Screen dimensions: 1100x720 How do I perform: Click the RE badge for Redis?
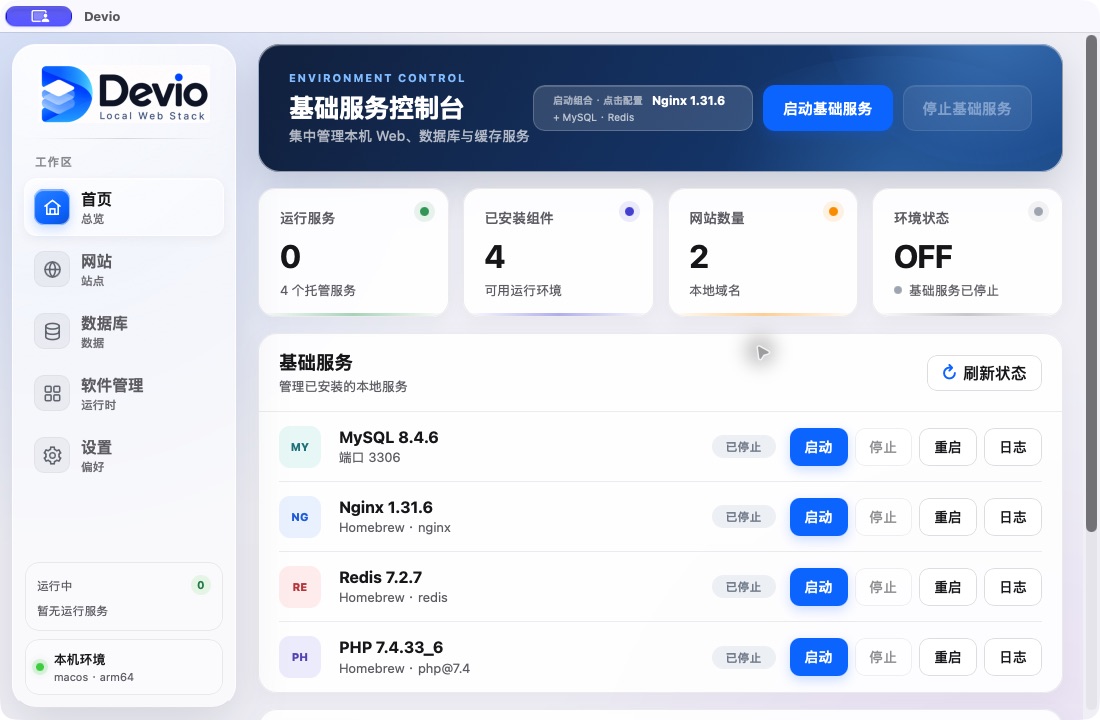300,587
